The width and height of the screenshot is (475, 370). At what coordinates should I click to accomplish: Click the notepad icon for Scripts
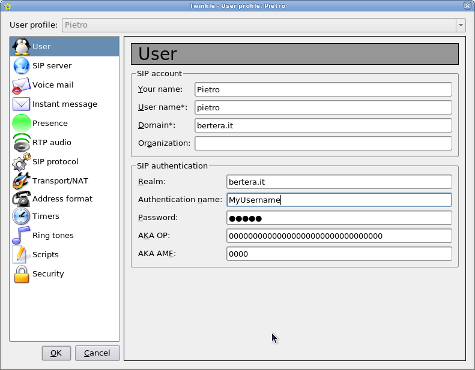[x=21, y=254]
